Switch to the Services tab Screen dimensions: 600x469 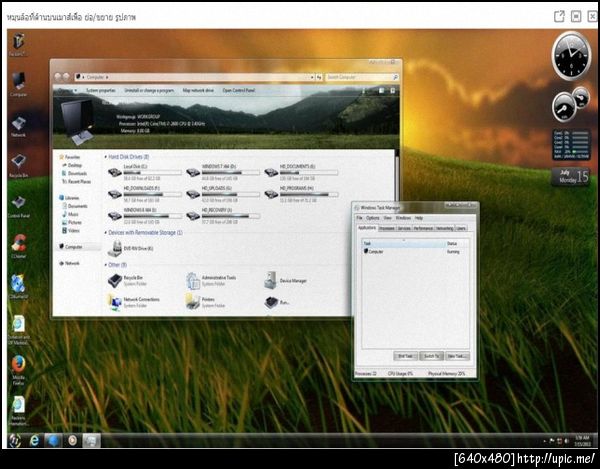pos(404,229)
